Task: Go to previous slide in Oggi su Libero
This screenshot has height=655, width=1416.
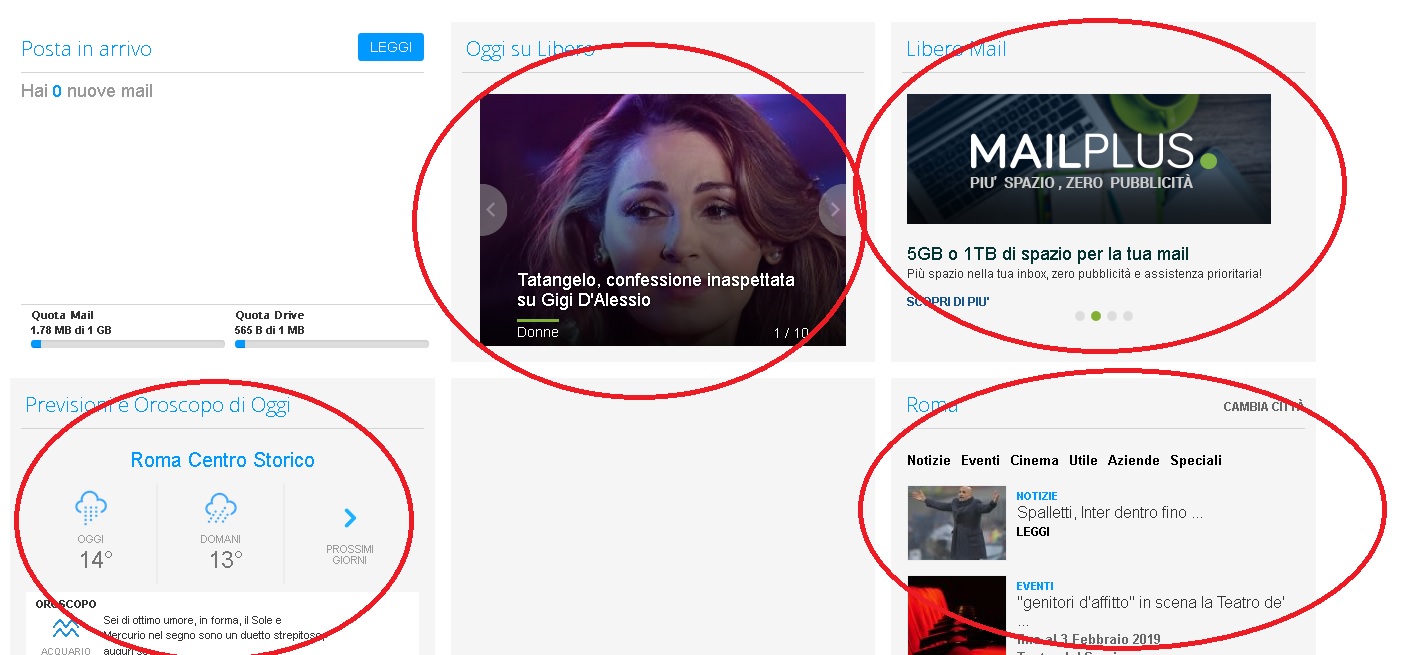Action: (492, 210)
